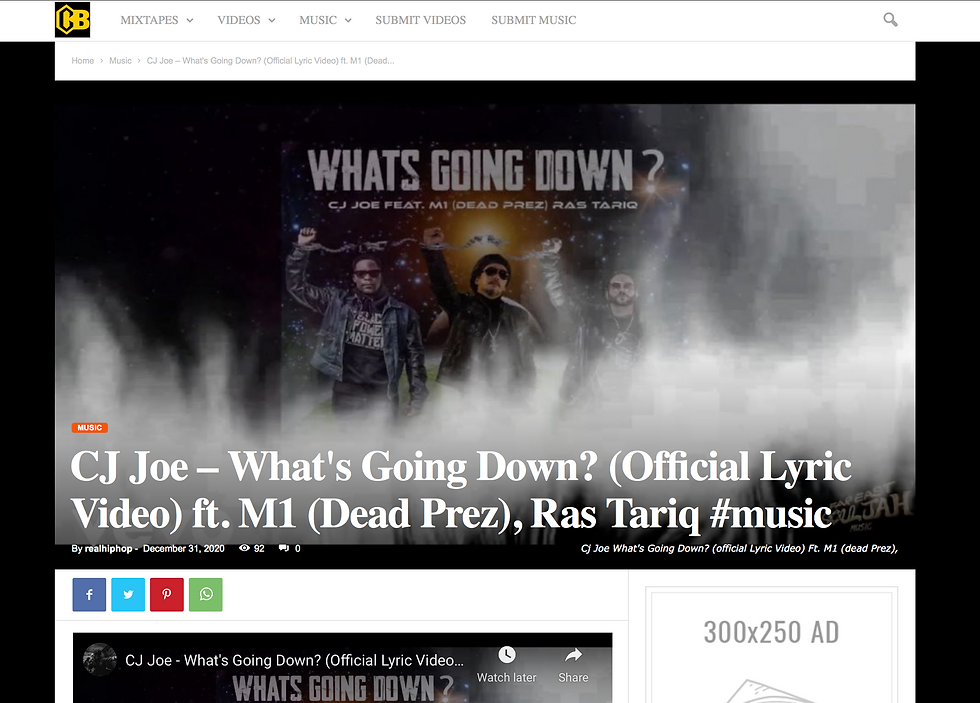980x703 pixels.
Task: Click the December 31, 2020 date
Action: click(x=184, y=549)
